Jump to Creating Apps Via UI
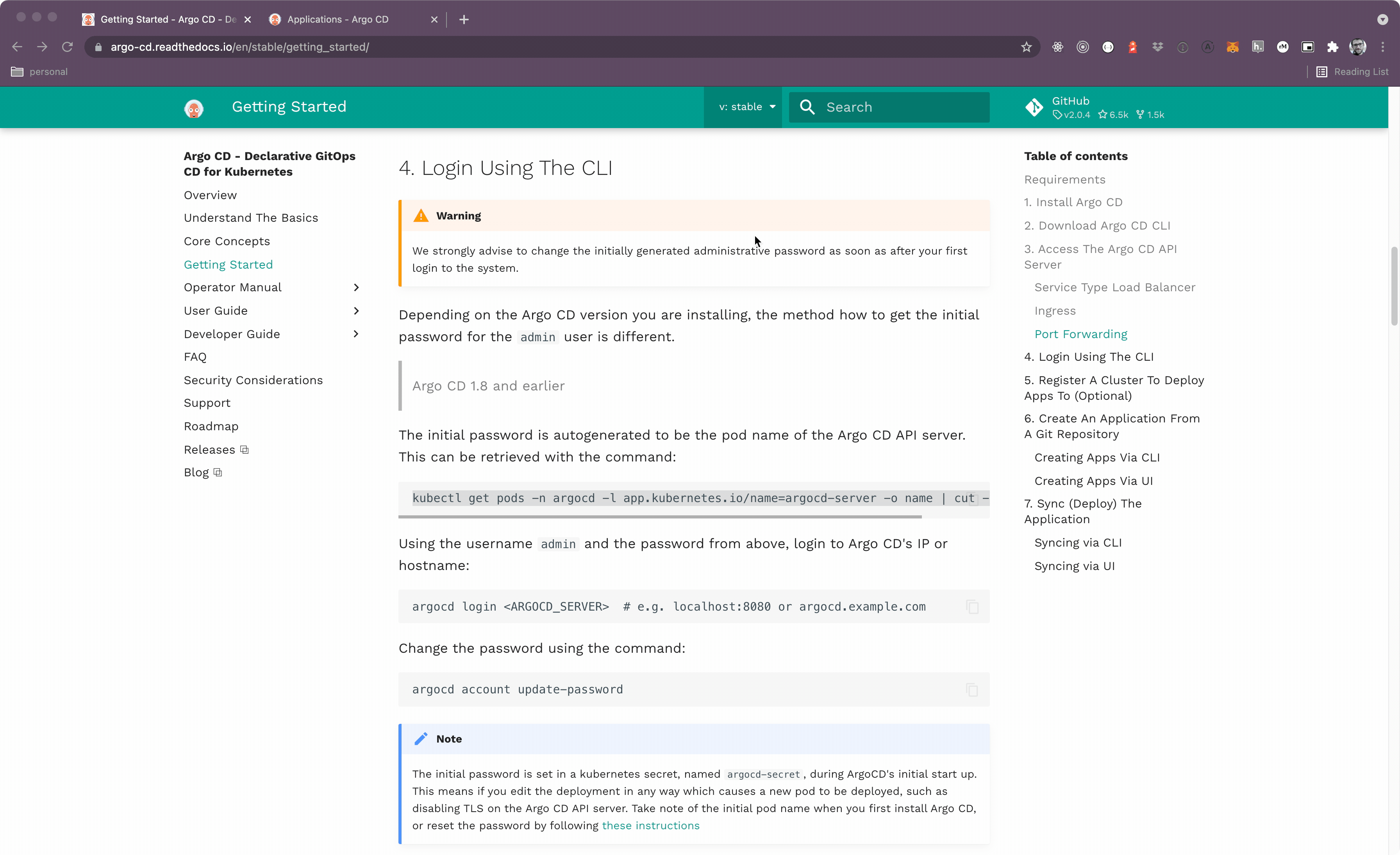The width and height of the screenshot is (1400, 855). point(1093,481)
